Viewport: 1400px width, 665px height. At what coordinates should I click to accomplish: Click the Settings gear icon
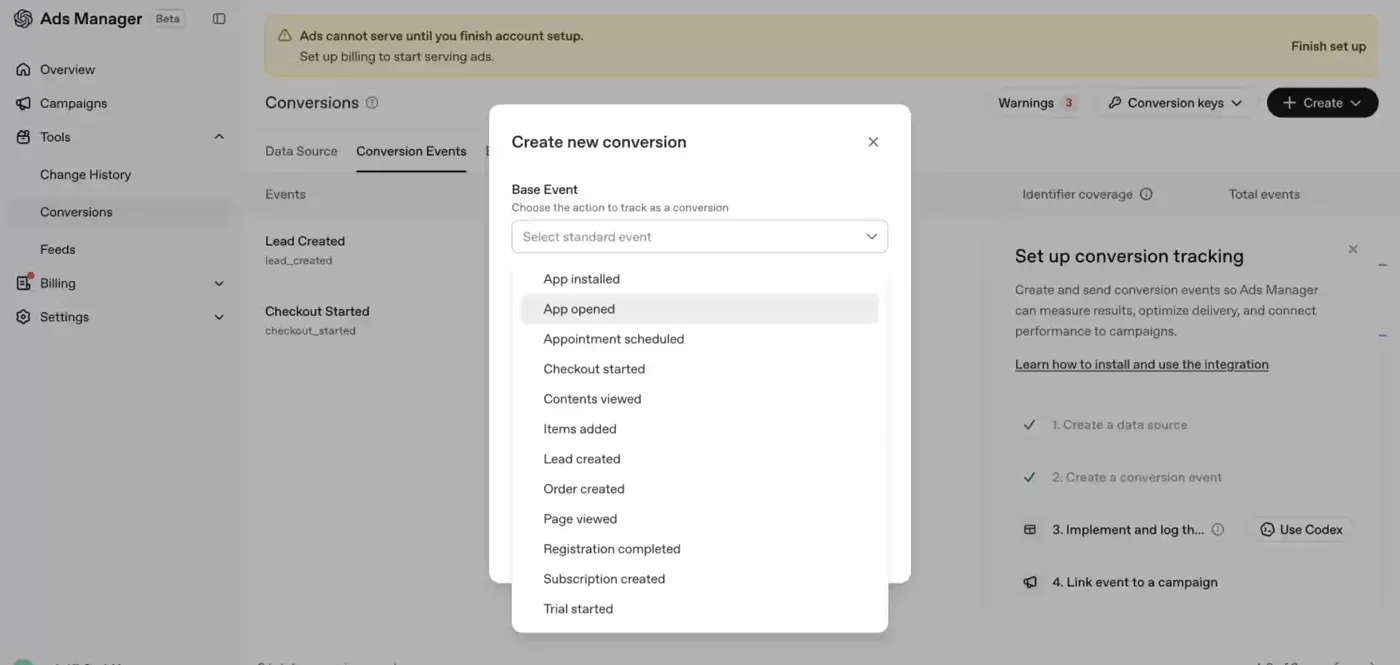pos(23,317)
